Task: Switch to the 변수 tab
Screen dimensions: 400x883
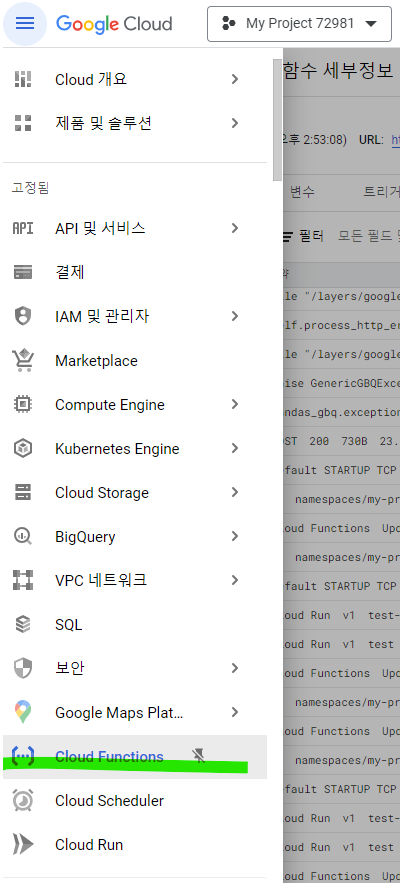Action: 303,191
